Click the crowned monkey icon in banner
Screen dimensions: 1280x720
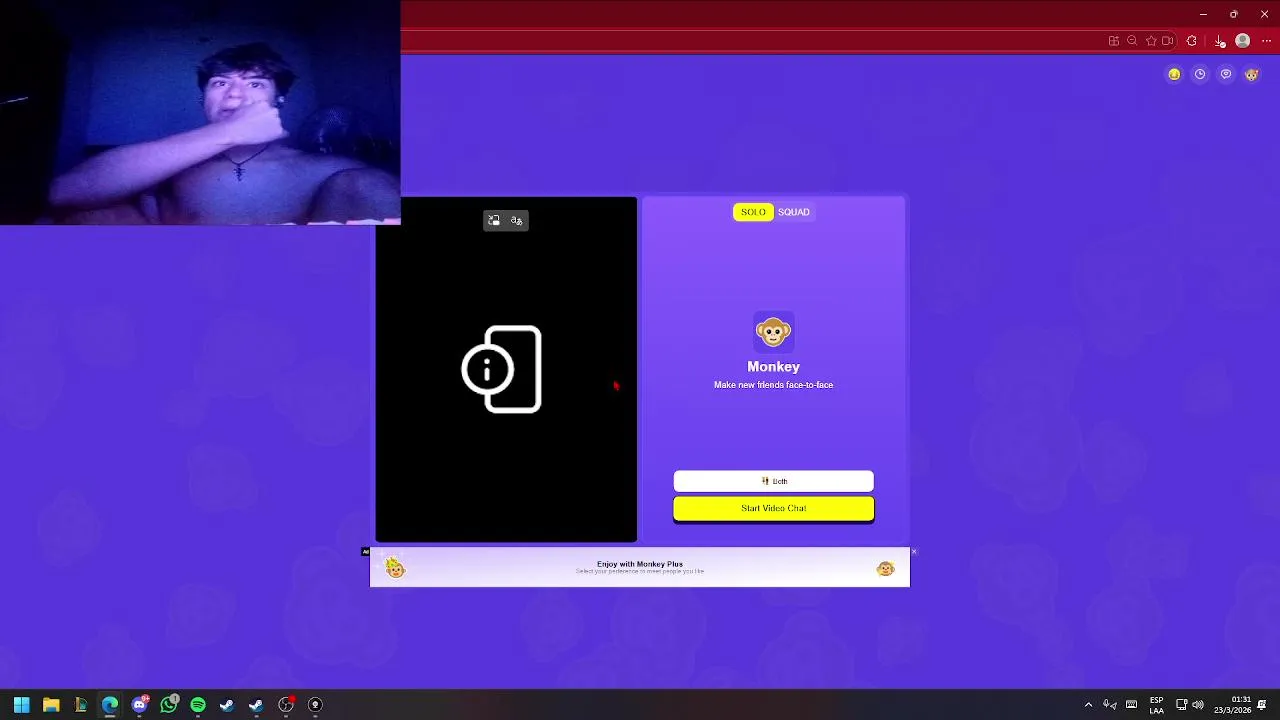point(395,568)
